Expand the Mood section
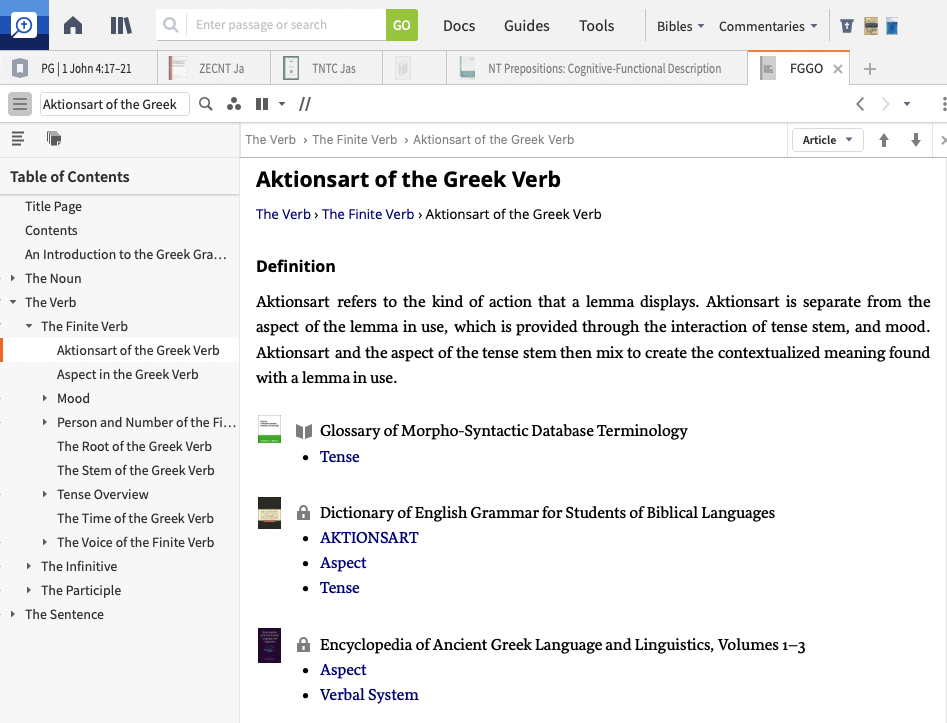Viewport: 947px width, 723px height. 45,398
